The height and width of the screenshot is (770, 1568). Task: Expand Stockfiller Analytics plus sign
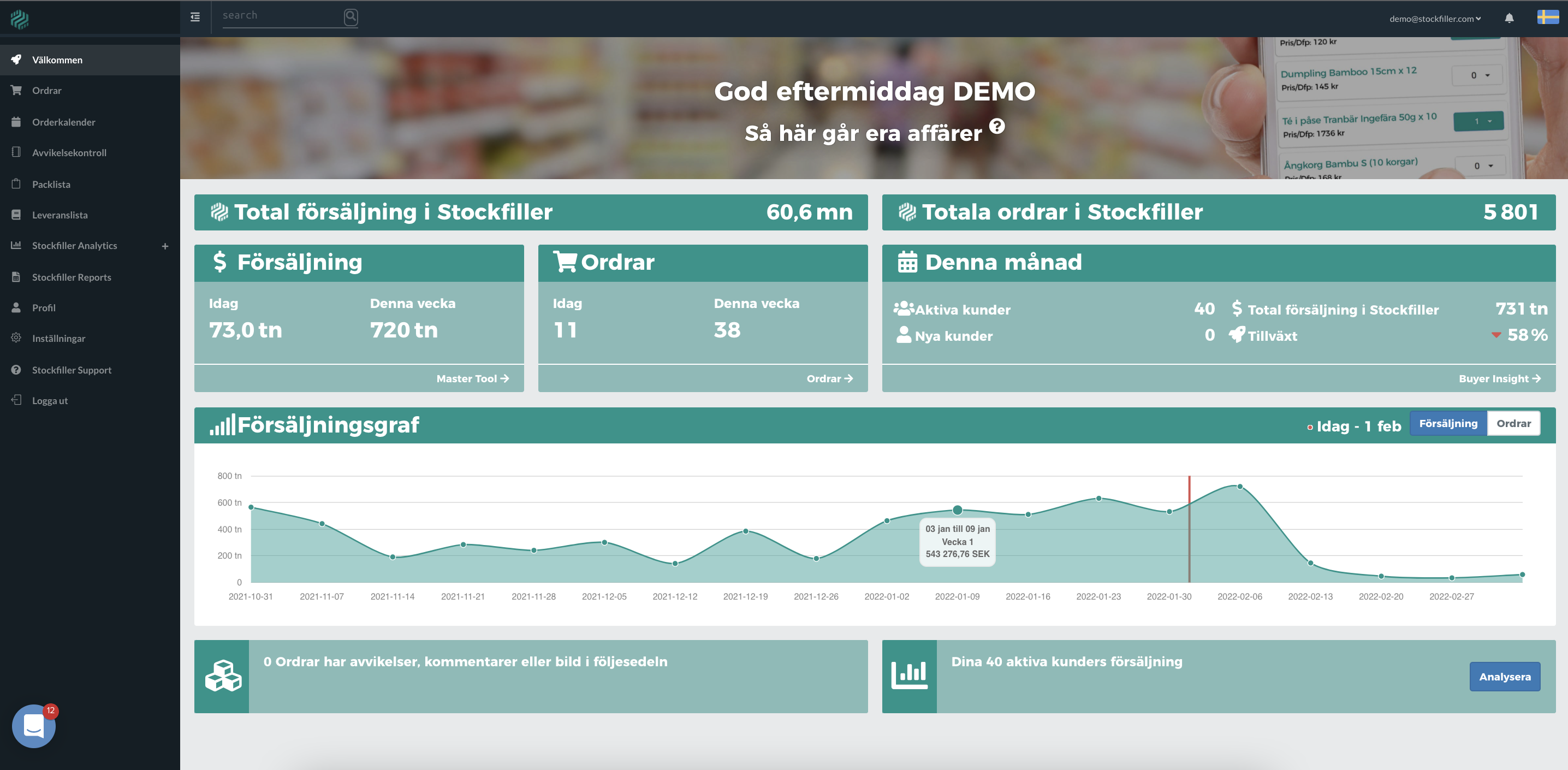pyautogui.click(x=165, y=246)
